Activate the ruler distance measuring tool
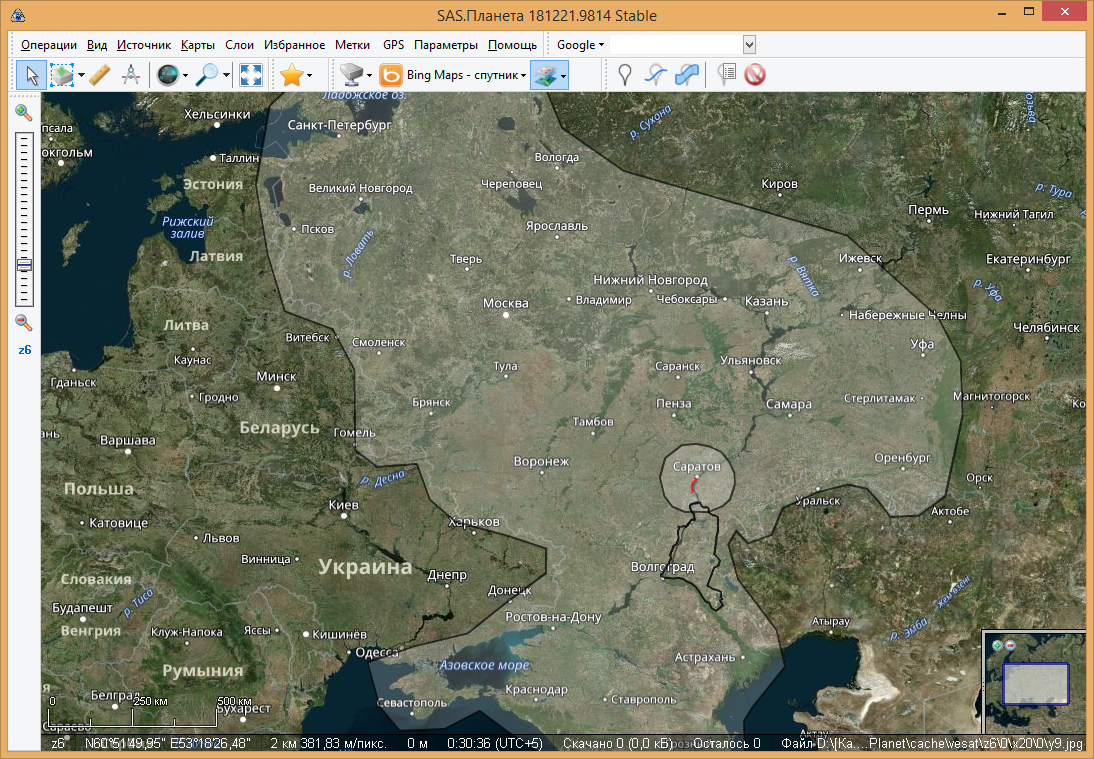Screen dimensions: 1094x759 (x=100, y=75)
